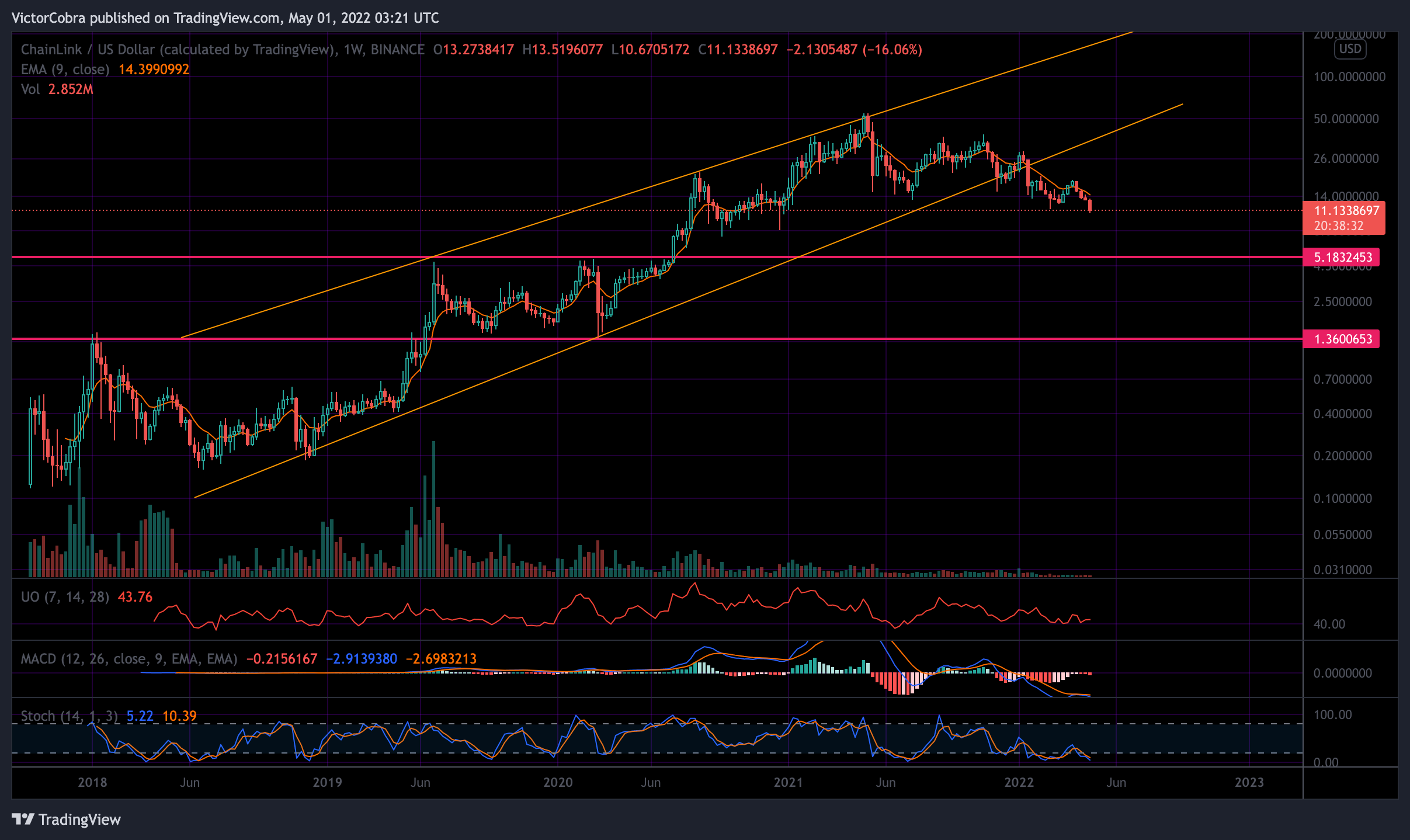
Task: Click the countdown timer 20:38:32
Action: [x=1339, y=226]
